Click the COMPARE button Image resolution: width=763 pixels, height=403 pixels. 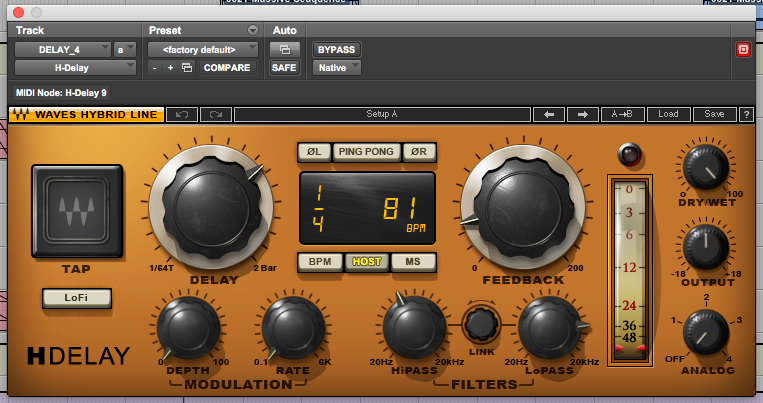click(227, 68)
